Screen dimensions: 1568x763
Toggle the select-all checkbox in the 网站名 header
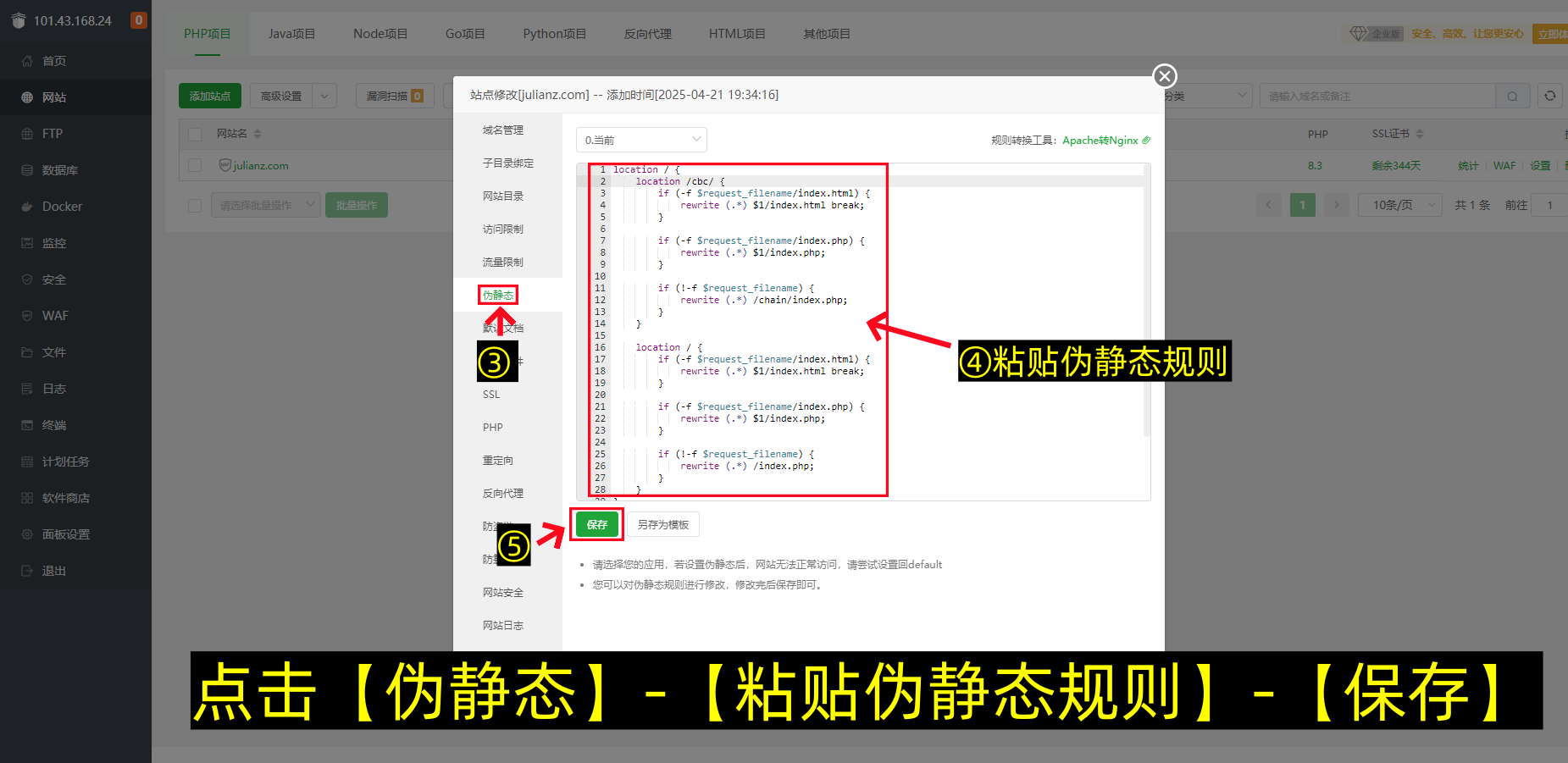point(195,133)
